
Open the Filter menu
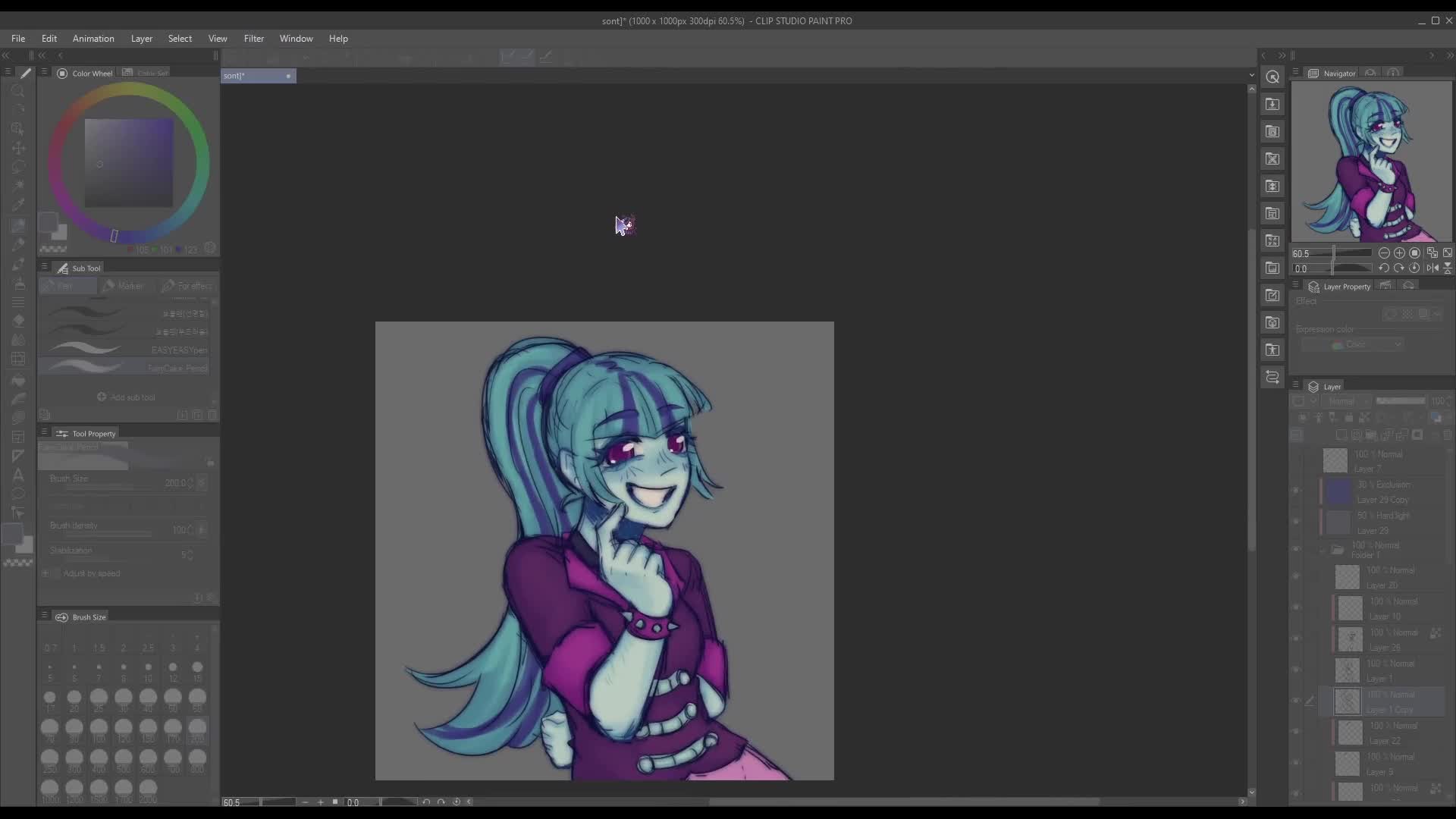click(x=254, y=39)
